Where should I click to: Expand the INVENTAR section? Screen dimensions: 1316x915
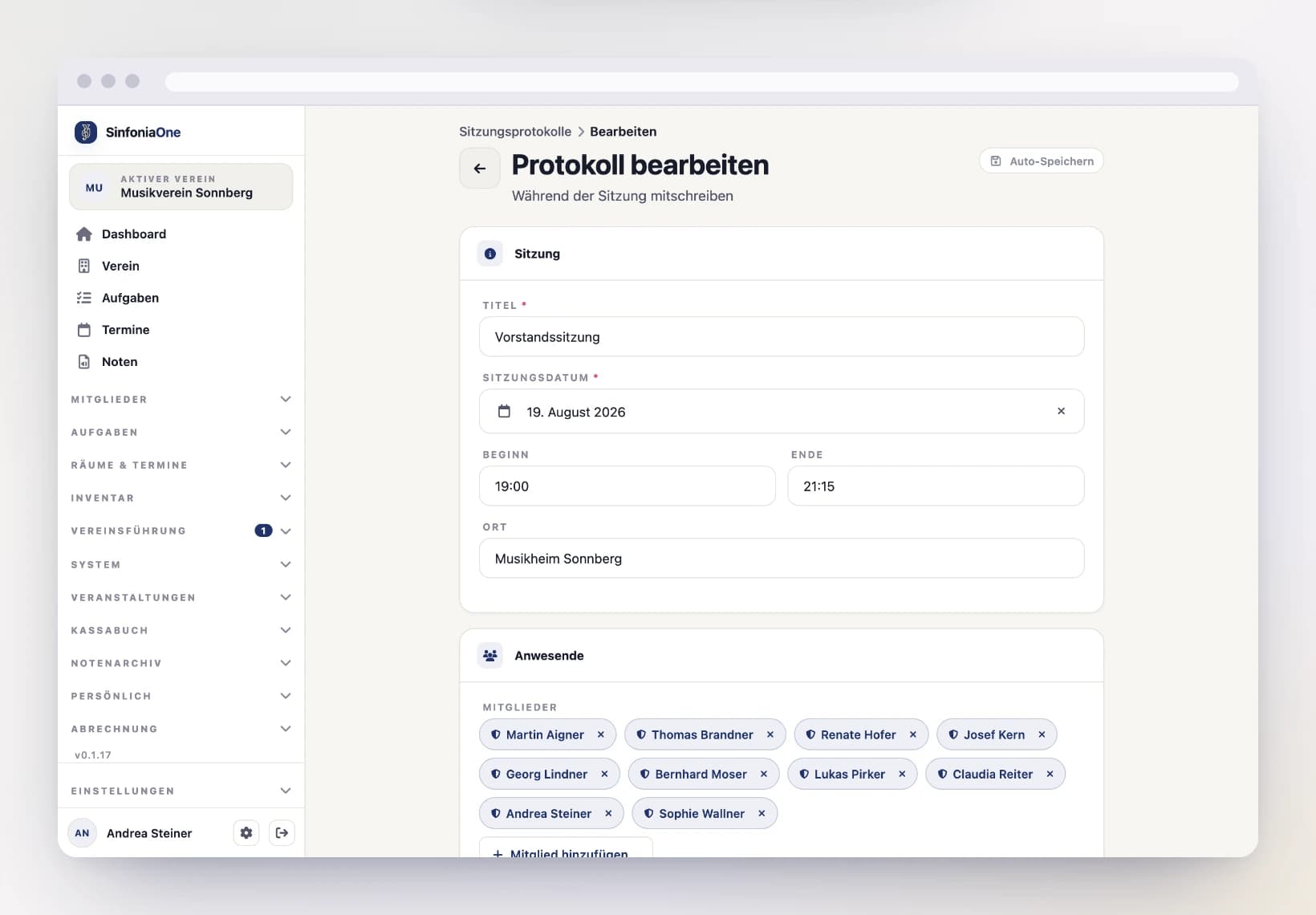coord(181,498)
